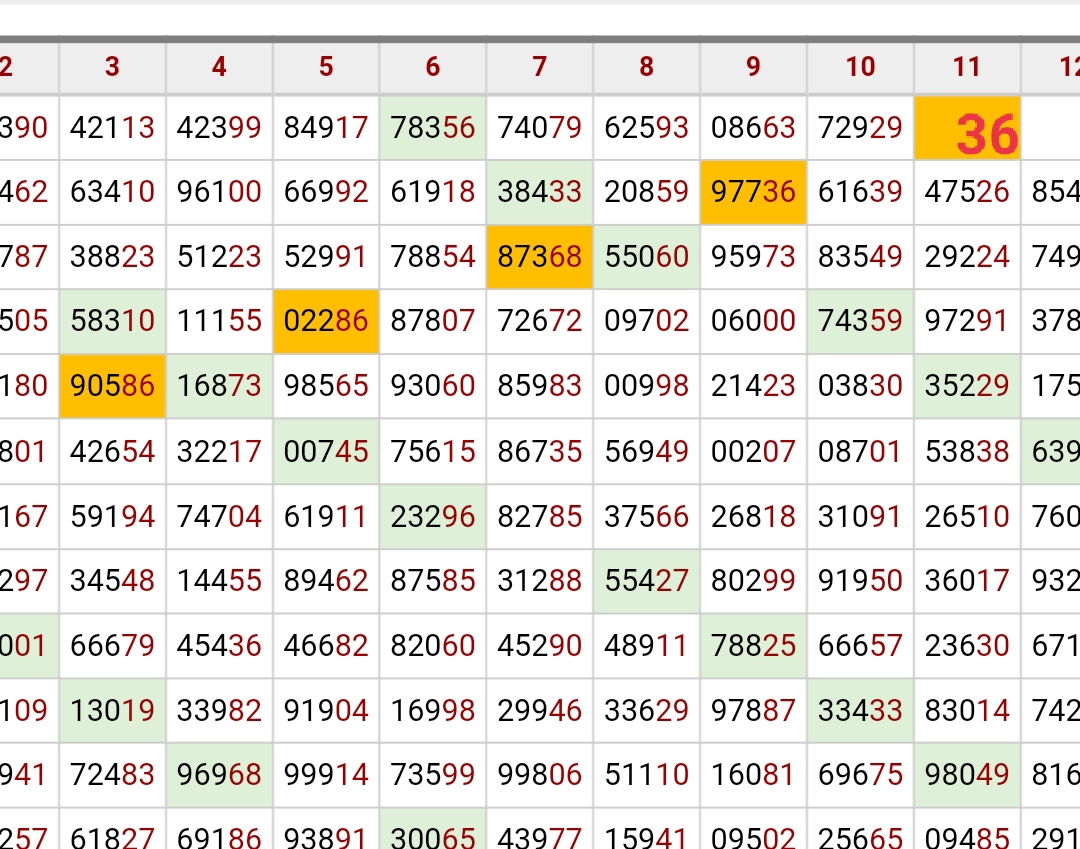Select green cell 23296

tap(433, 516)
